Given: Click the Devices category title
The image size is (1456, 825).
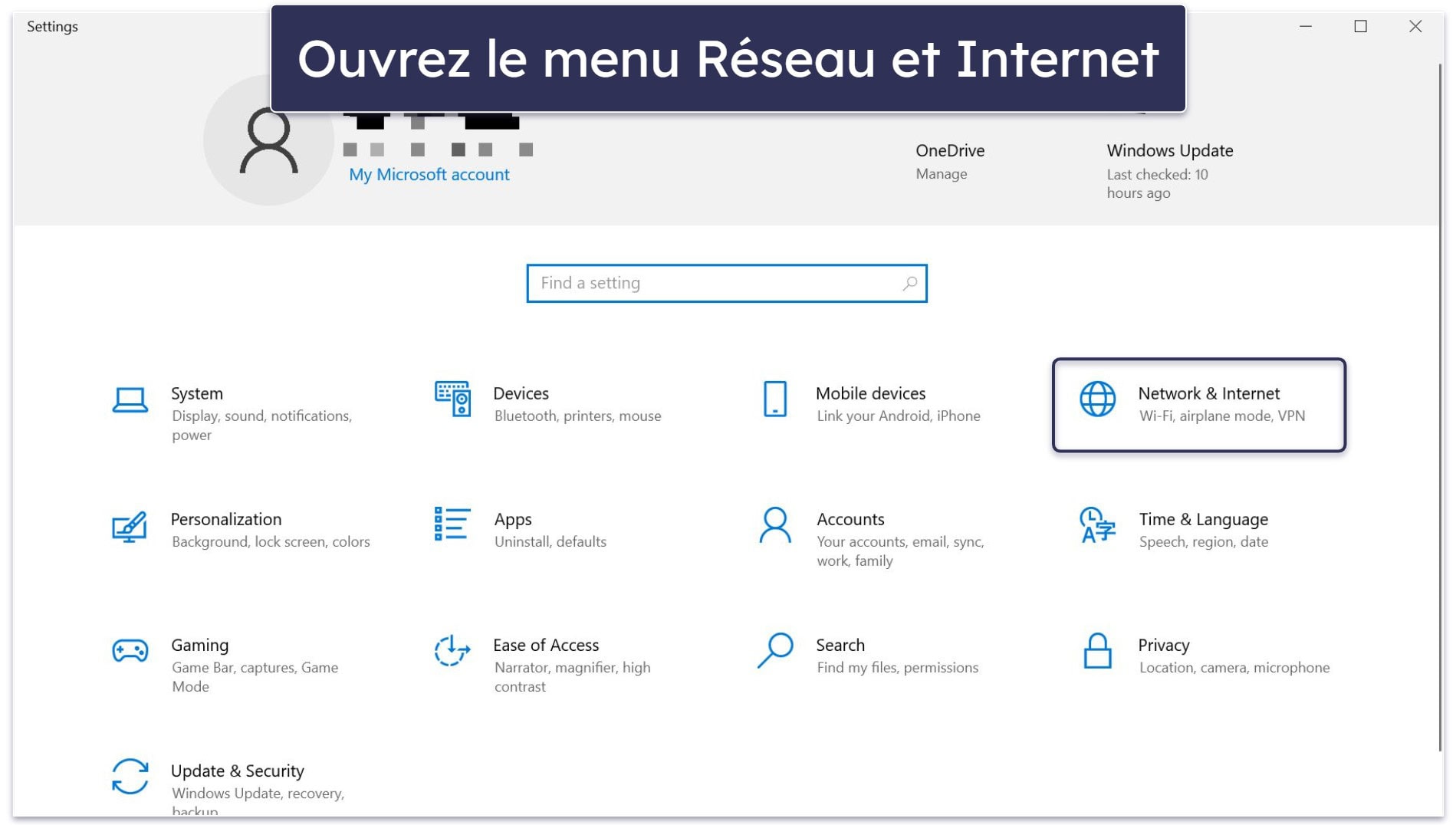Looking at the screenshot, I should [521, 394].
